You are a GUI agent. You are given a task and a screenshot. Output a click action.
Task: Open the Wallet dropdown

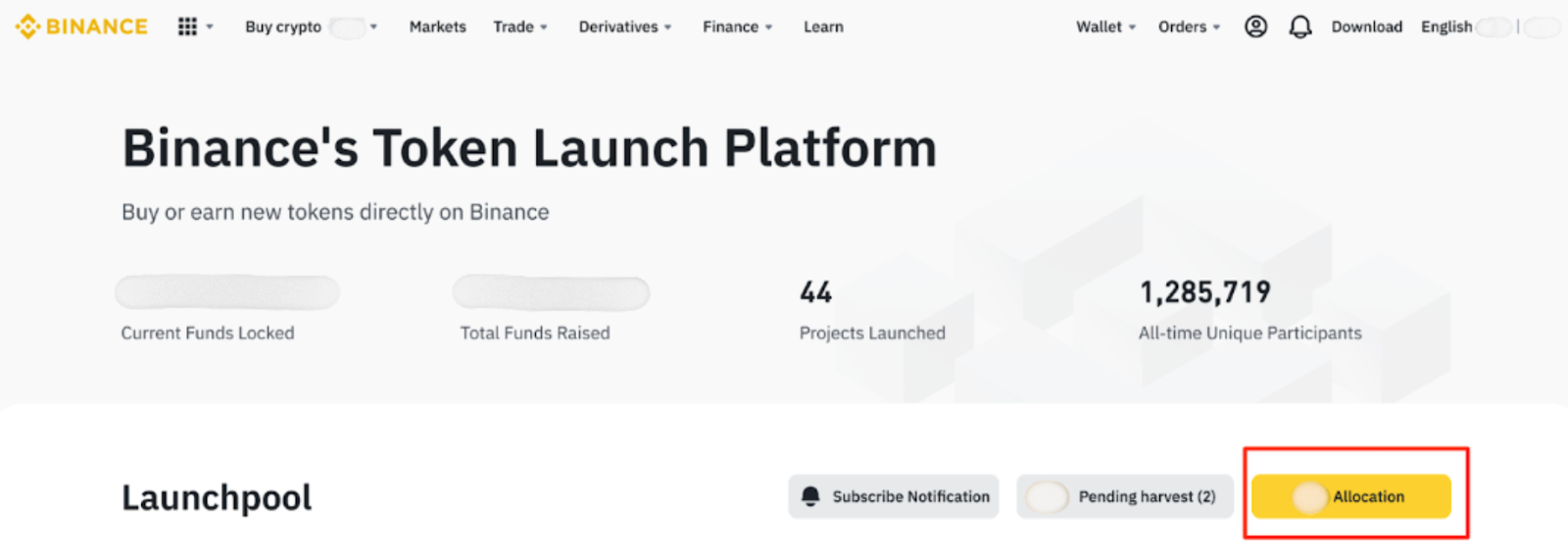click(1104, 26)
